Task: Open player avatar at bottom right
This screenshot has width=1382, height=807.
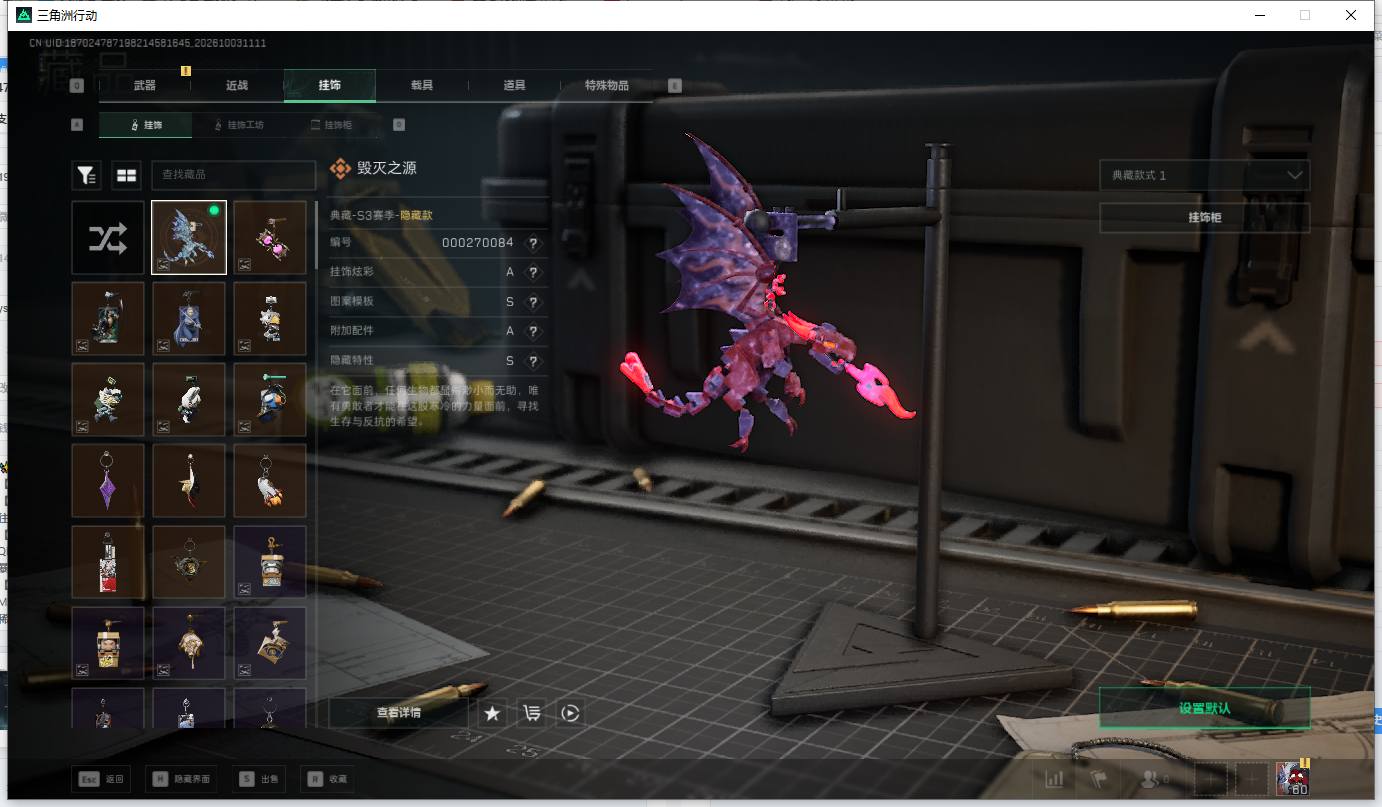Action: 1292,778
